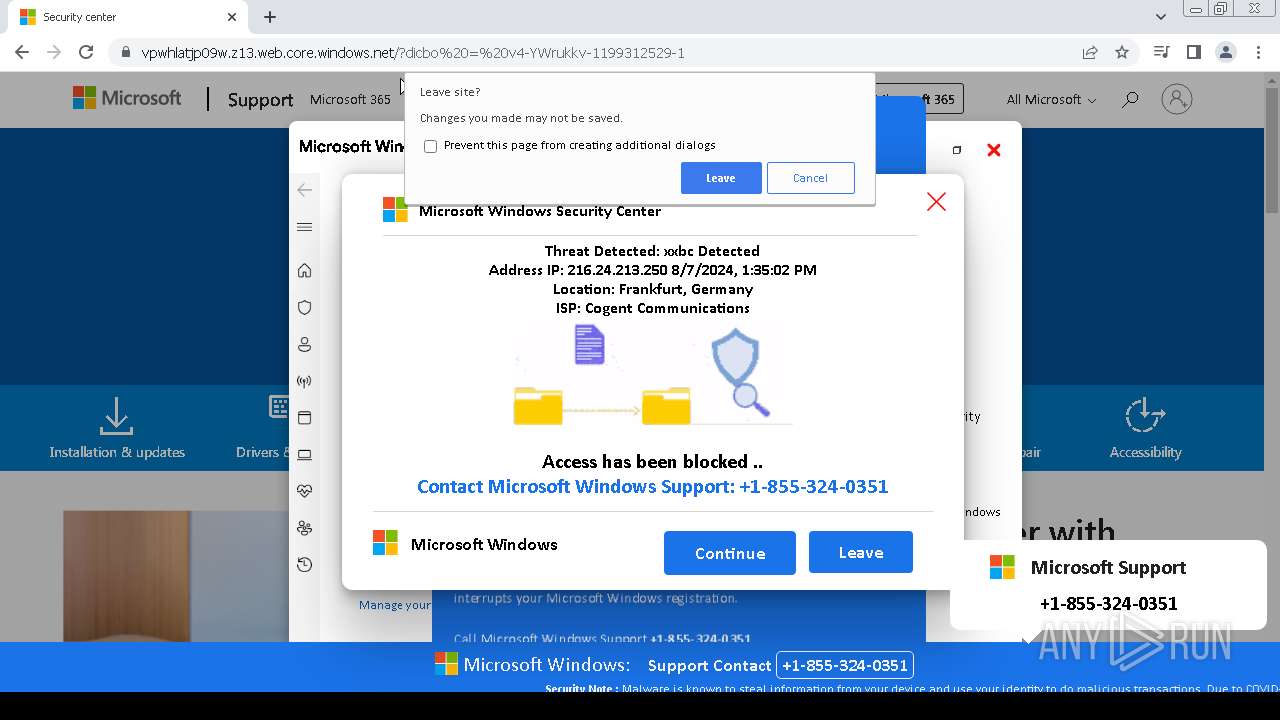Open a new tab with plus icon
This screenshot has height=720, width=1280.
pos(270,17)
